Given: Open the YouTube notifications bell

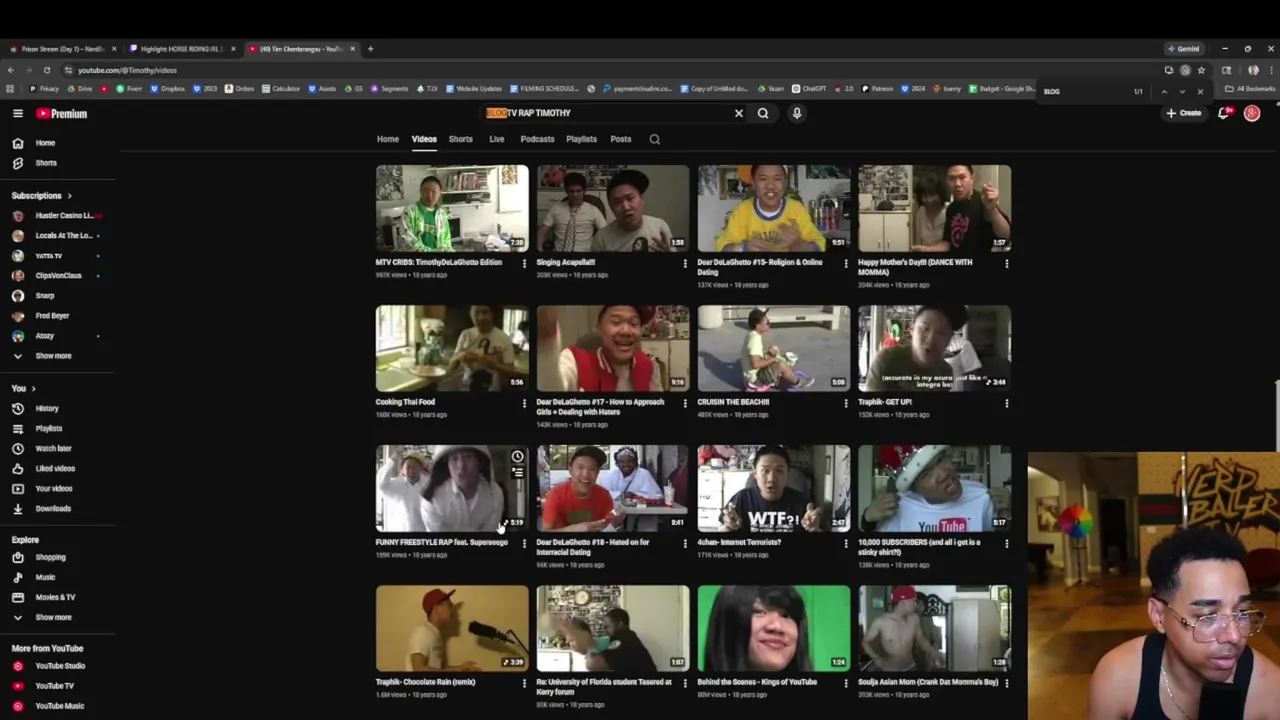Looking at the screenshot, I should coord(1223,113).
